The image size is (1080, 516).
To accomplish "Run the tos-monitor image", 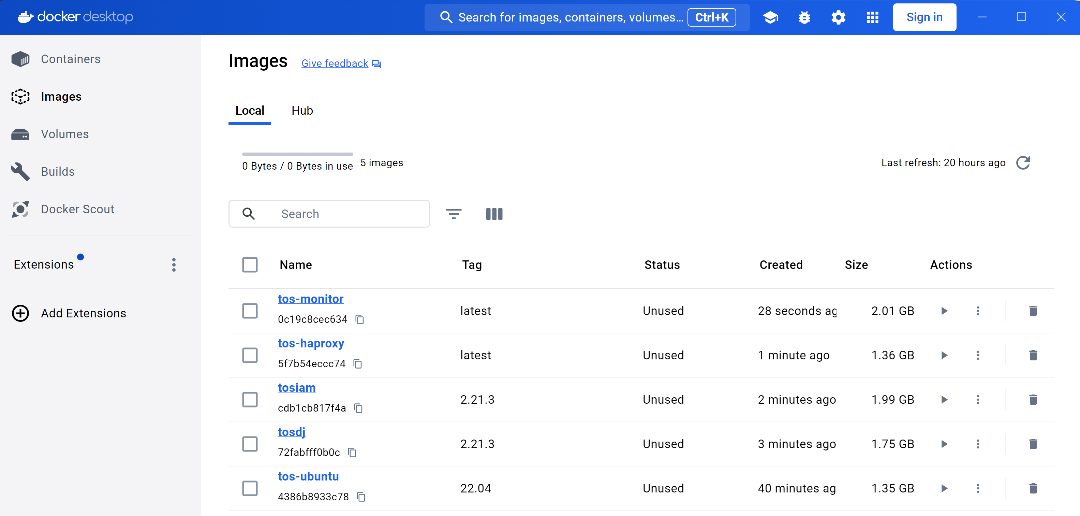I will tap(944, 311).
